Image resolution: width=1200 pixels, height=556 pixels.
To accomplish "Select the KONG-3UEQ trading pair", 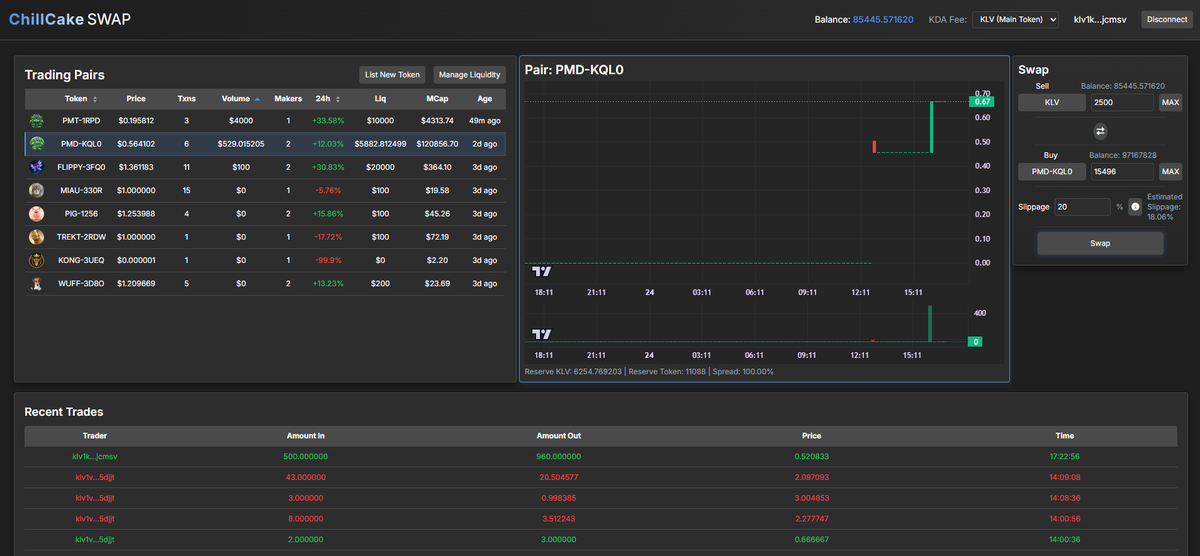I will [265, 260].
